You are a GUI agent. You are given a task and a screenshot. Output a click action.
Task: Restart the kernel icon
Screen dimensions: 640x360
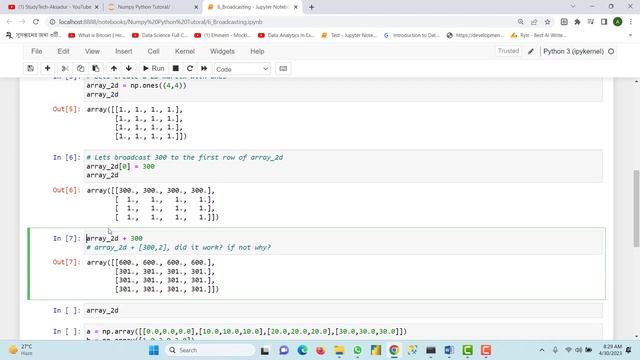(x=190, y=69)
